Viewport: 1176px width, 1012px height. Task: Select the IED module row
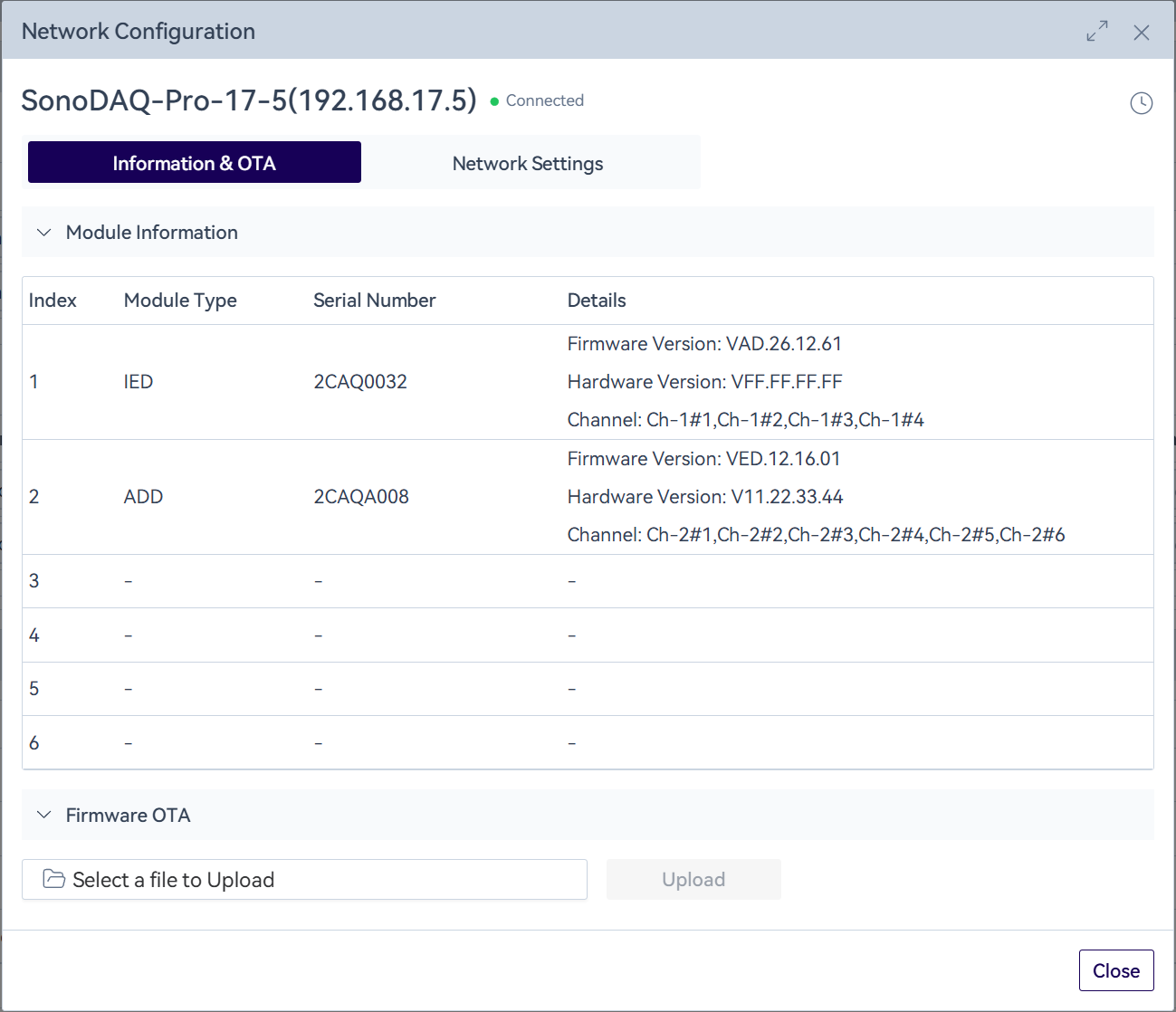coord(139,382)
